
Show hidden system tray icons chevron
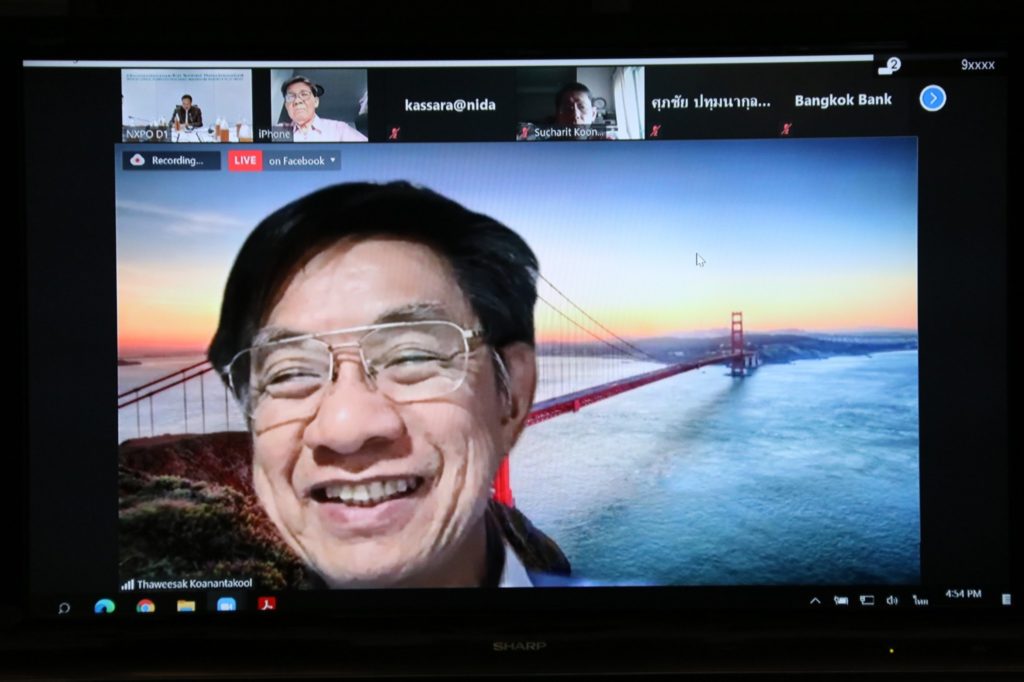point(815,600)
